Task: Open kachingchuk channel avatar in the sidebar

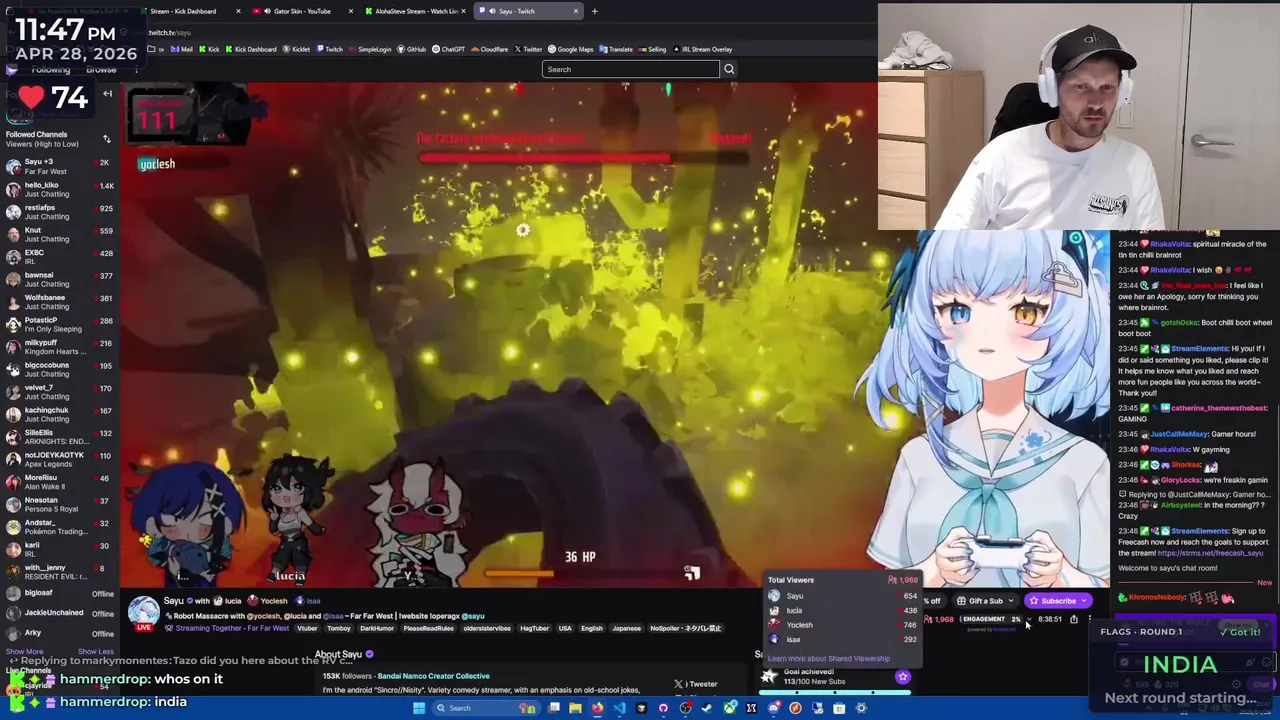Action: [x=13, y=414]
